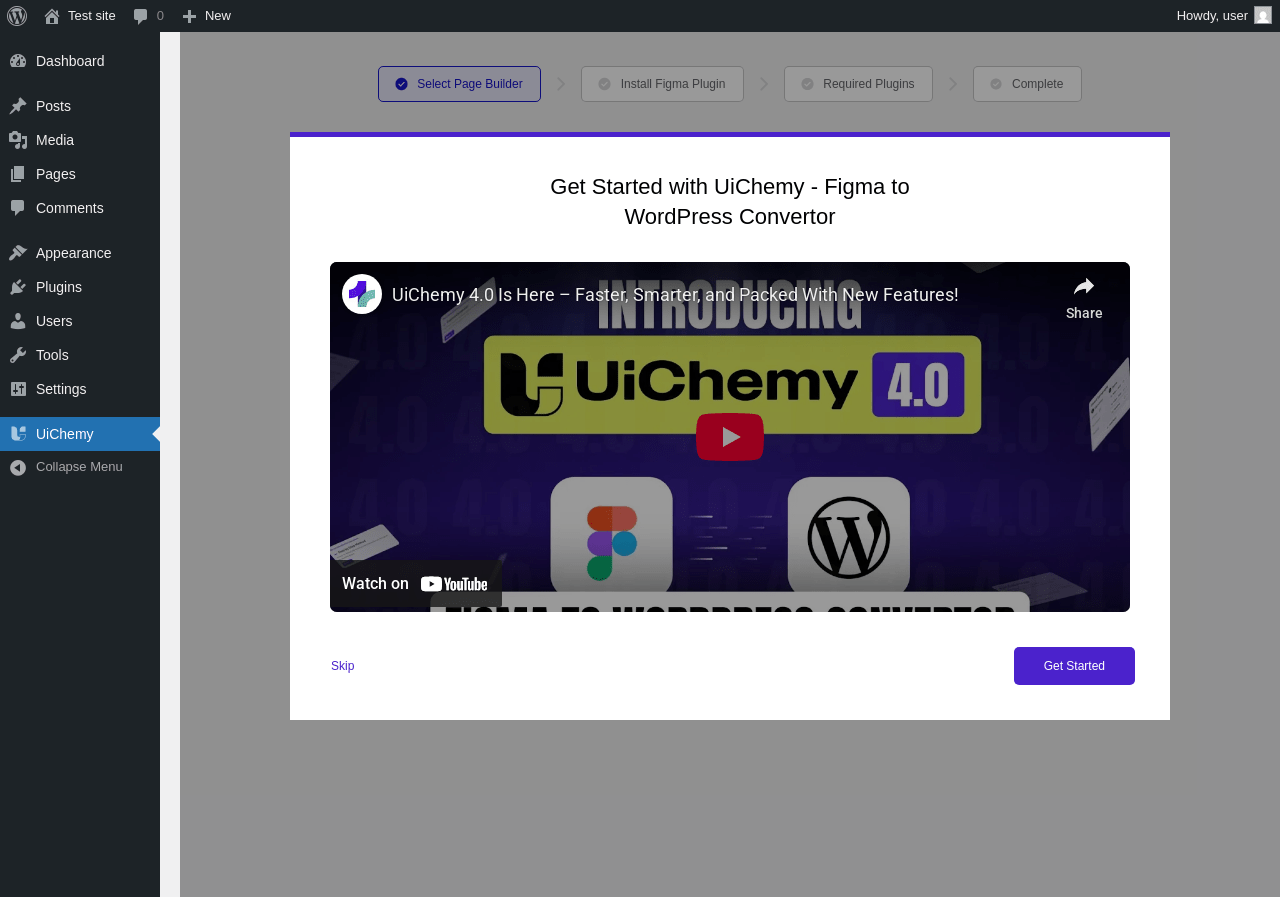Select the Select Page Builder step
The width and height of the screenshot is (1280, 897).
click(x=459, y=84)
